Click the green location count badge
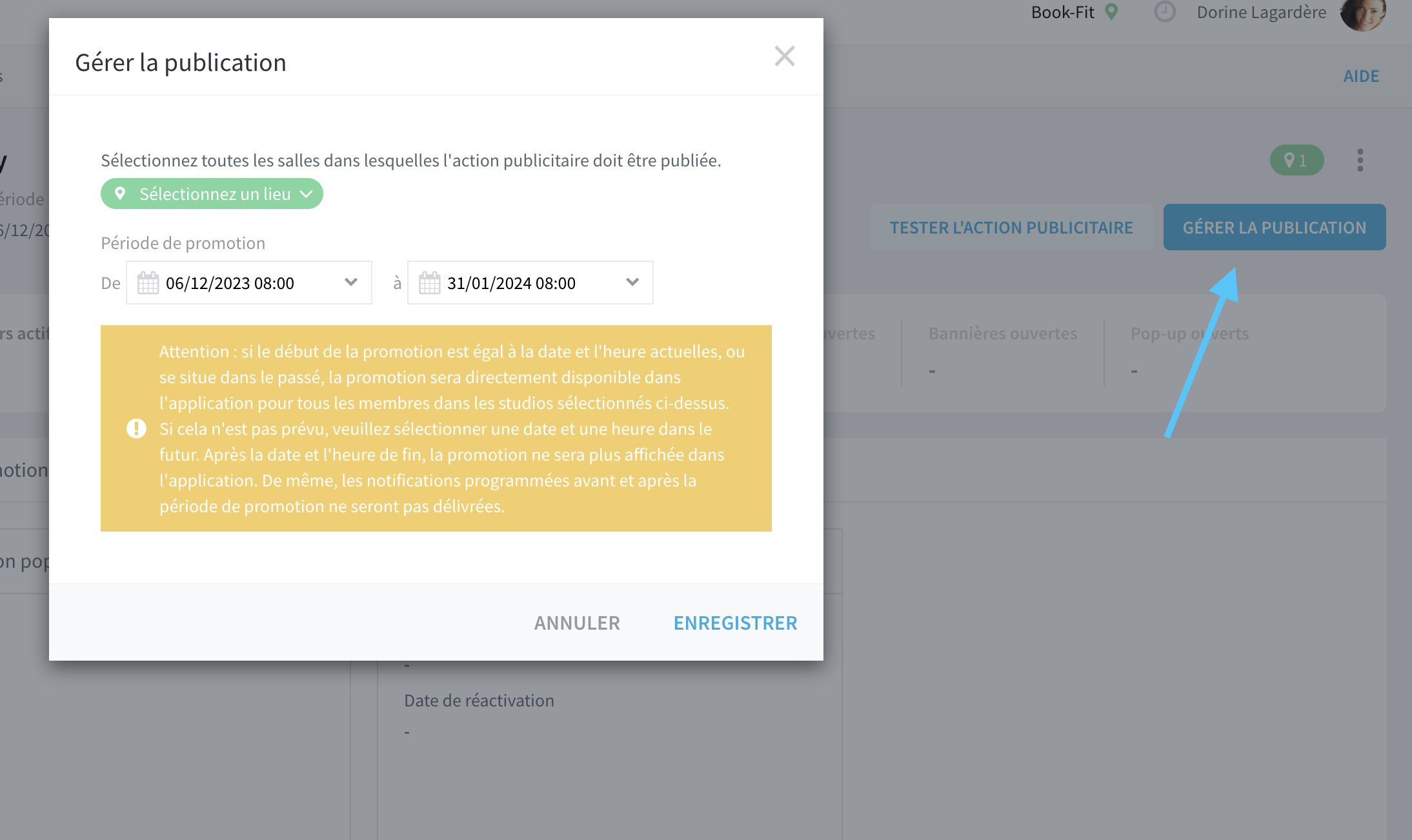 (1296, 160)
